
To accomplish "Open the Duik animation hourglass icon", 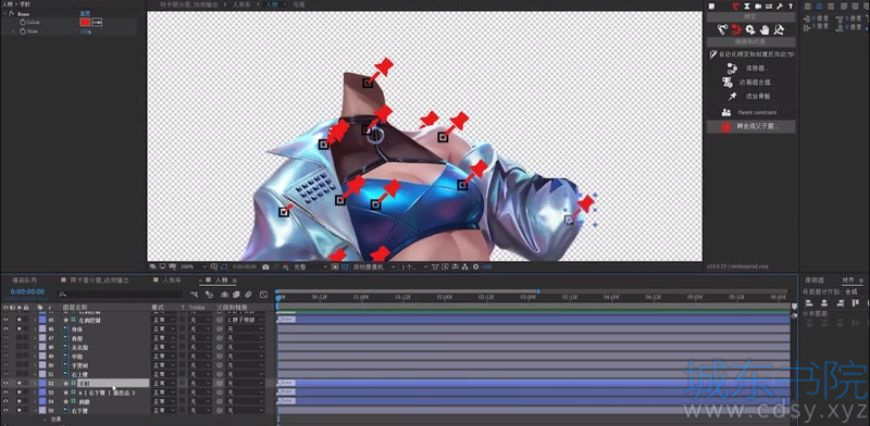I will click(747, 6).
